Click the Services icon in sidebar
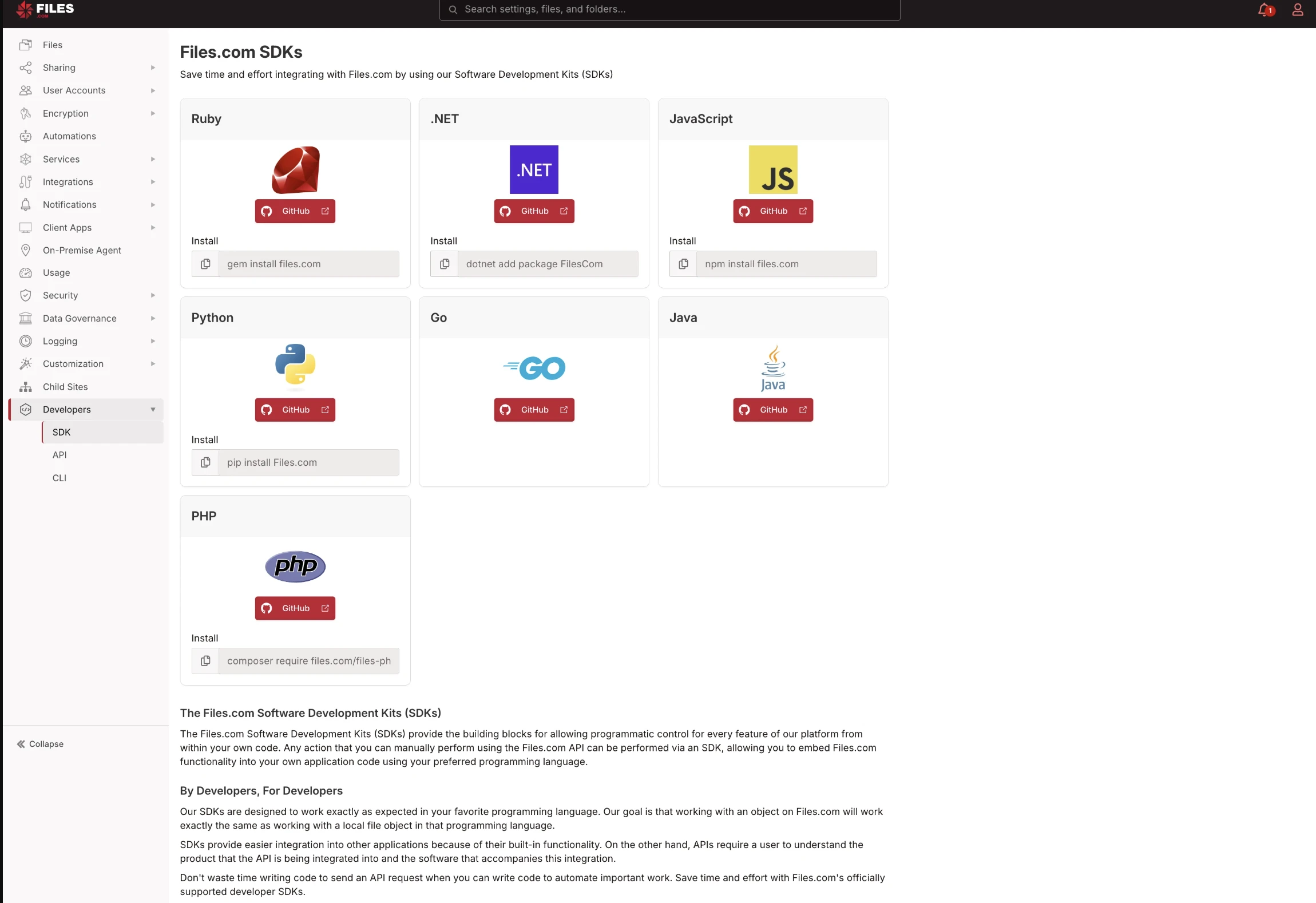The width and height of the screenshot is (1316, 903). (x=26, y=159)
